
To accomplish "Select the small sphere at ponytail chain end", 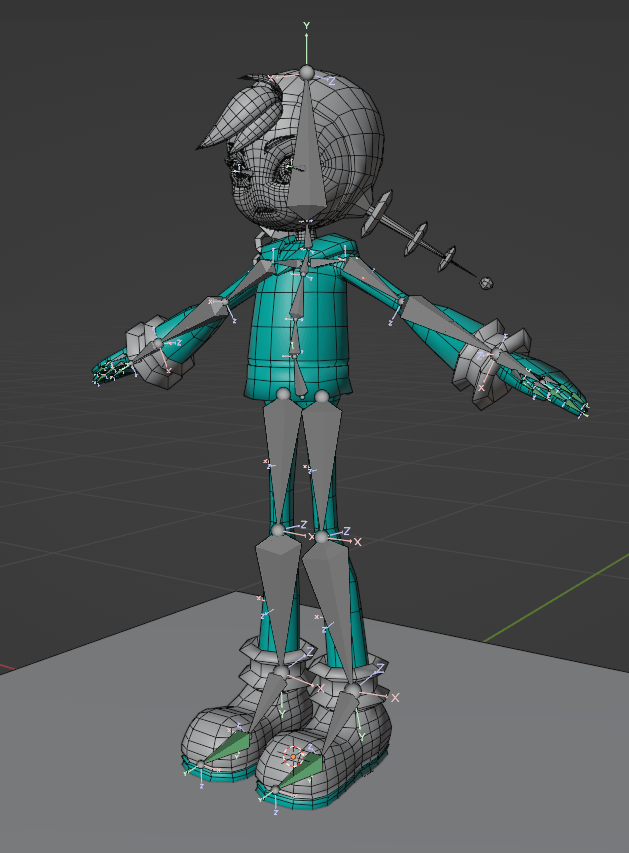I will 487,283.
